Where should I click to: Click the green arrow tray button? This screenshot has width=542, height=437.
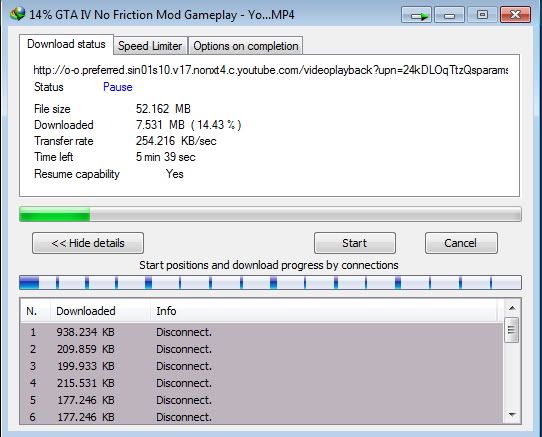click(416, 15)
